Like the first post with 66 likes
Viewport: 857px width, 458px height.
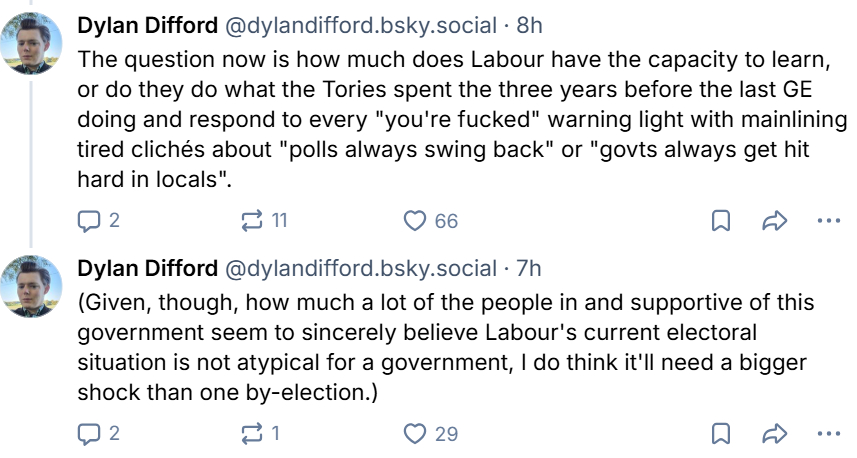tap(415, 221)
